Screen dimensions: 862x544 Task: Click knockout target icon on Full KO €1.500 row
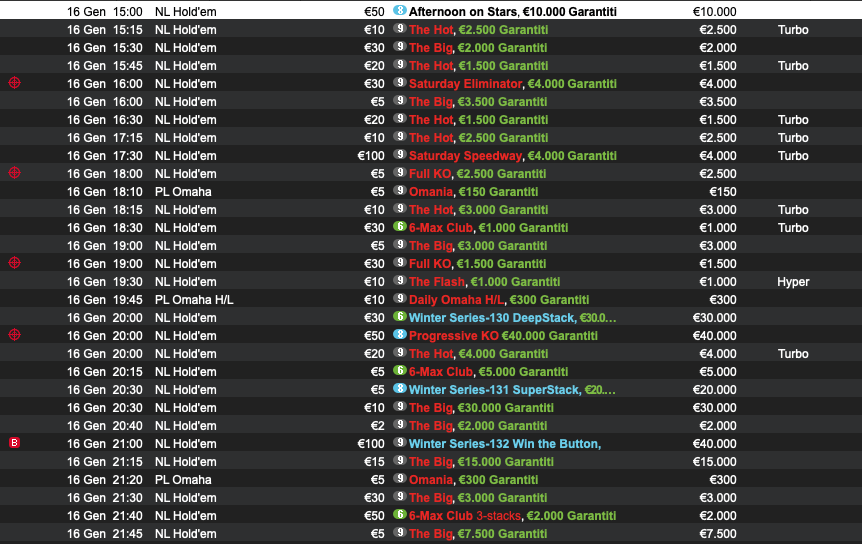(x=15, y=263)
